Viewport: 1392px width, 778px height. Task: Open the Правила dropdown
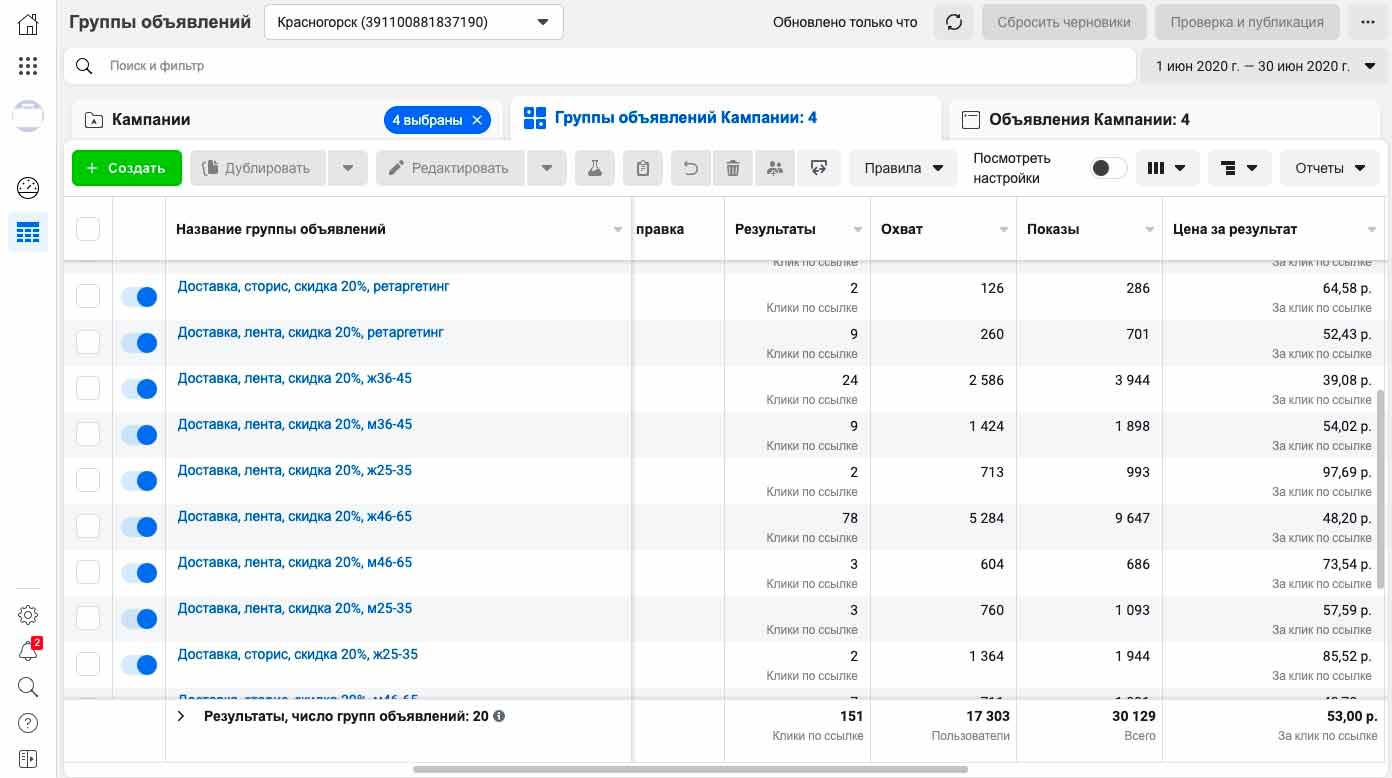(903, 168)
